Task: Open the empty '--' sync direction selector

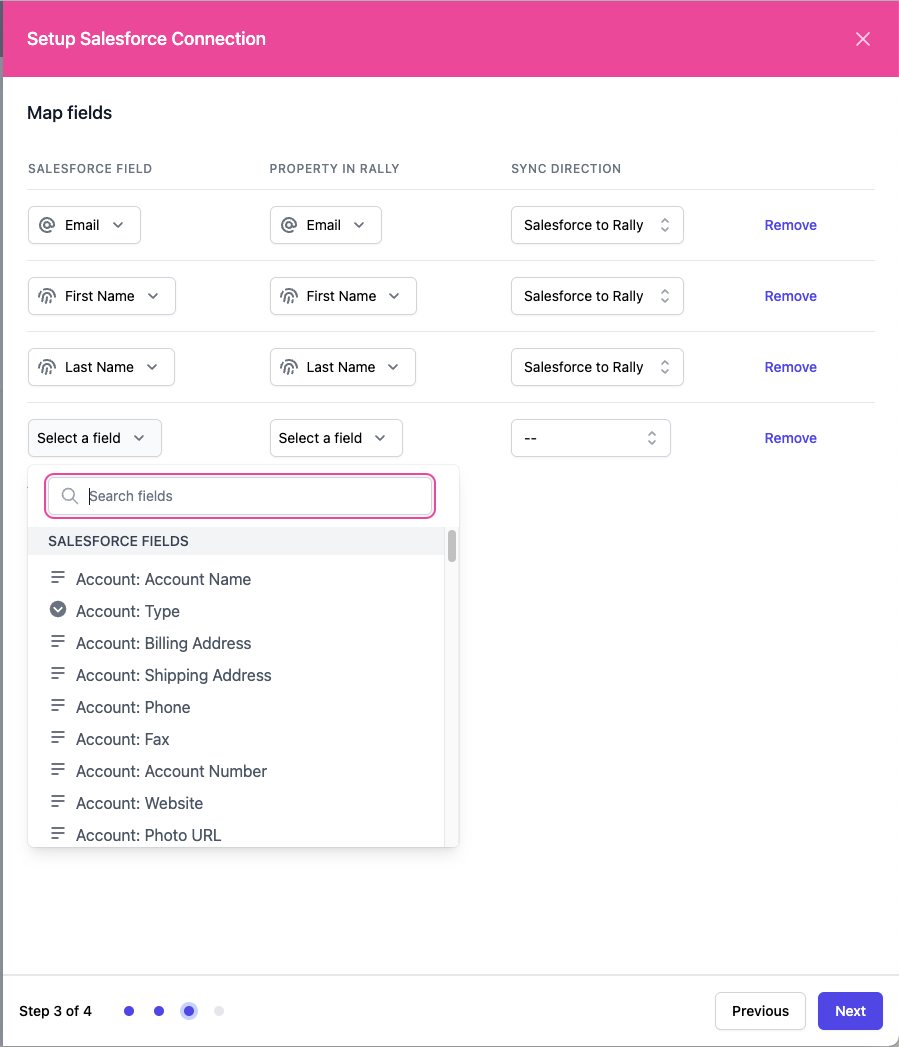Action: pyautogui.click(x=590, y=438)
